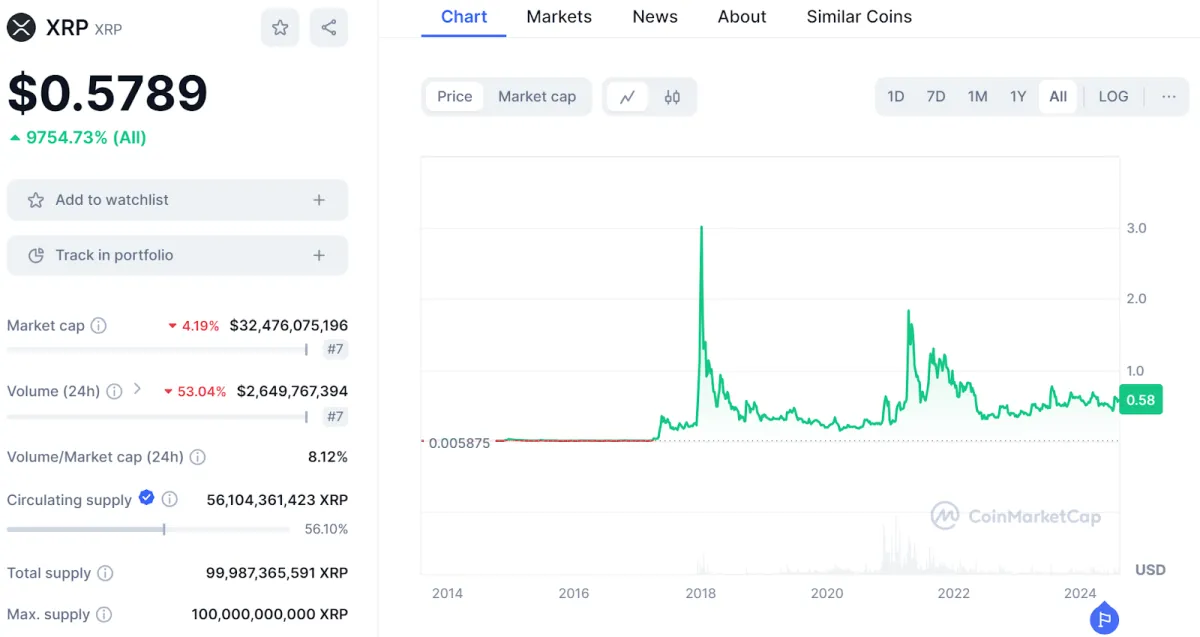Viewport: 1200px width, 637px height.
Task: Click the 2020 x-axis year label
Action: point(827,593)
